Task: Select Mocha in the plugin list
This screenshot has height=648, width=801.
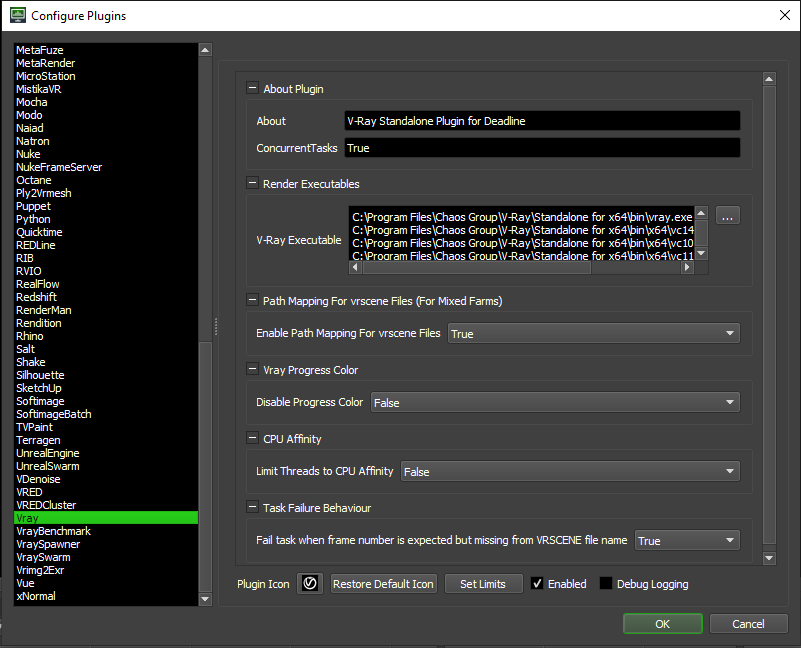Action: 106,102
